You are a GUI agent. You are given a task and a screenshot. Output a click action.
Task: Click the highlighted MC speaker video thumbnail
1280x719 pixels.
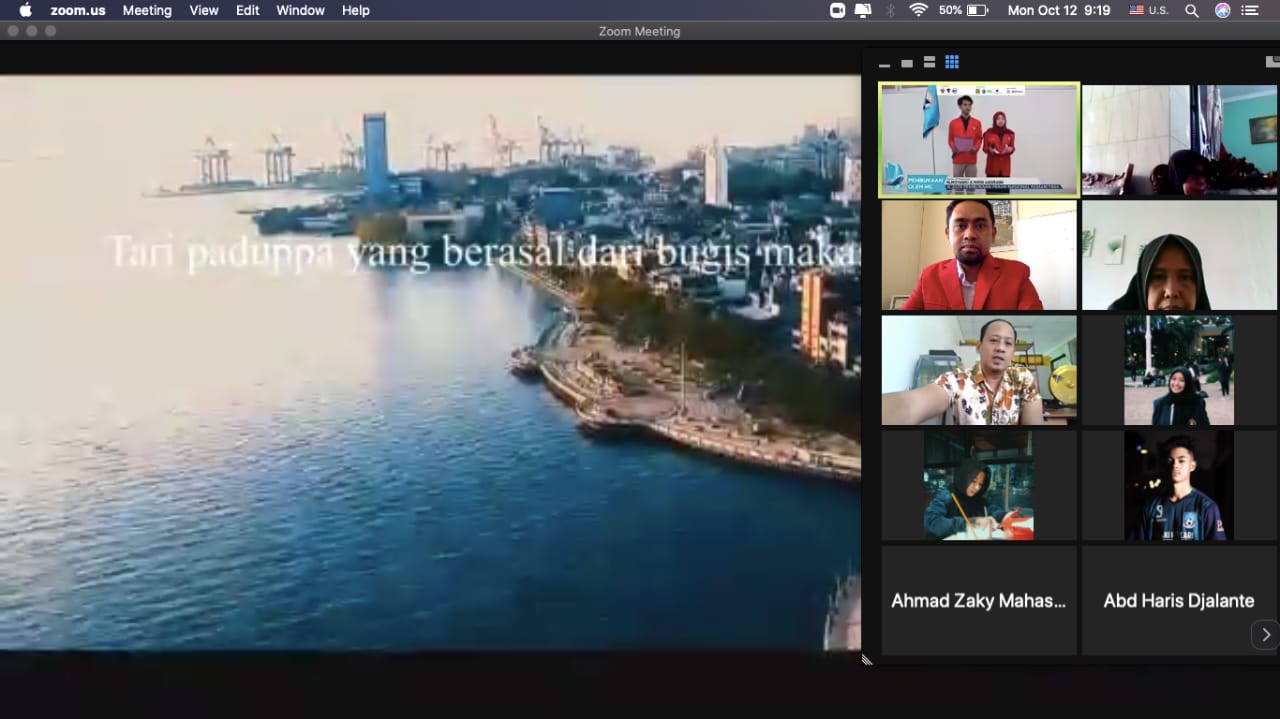pos(979,140)
